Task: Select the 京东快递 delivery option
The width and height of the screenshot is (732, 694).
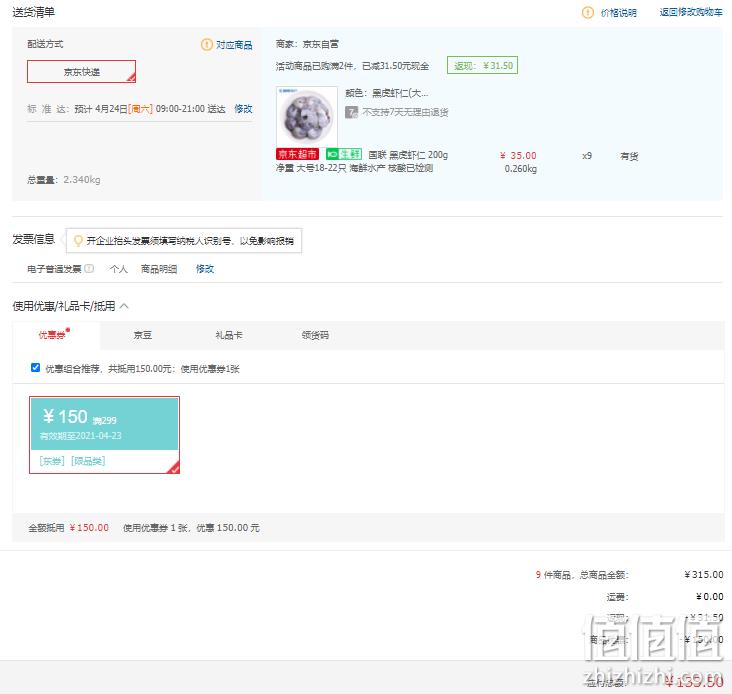Action: click(81, 72)
